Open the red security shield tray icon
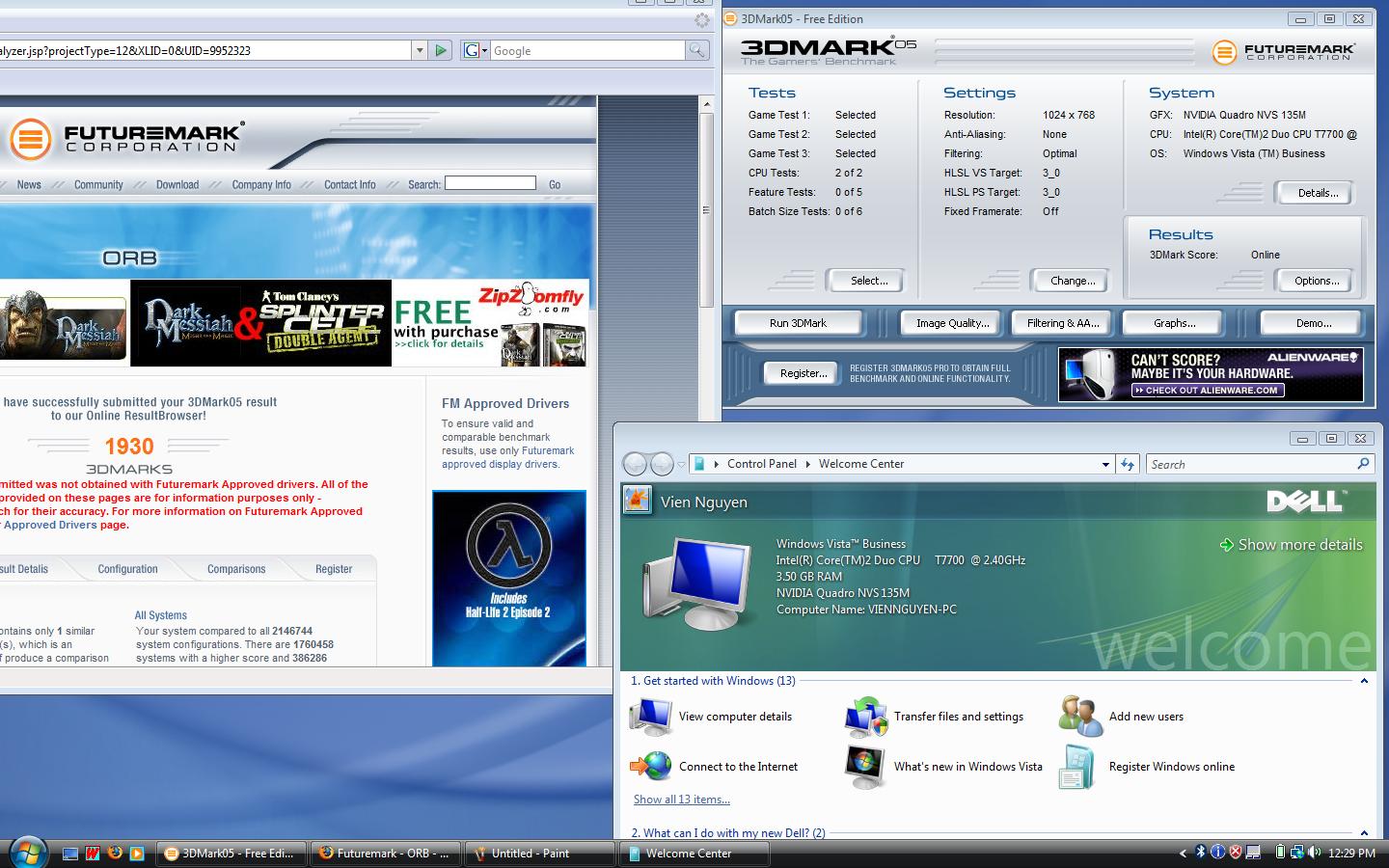Viewport: 1389px width, 868px height. 1235,853
